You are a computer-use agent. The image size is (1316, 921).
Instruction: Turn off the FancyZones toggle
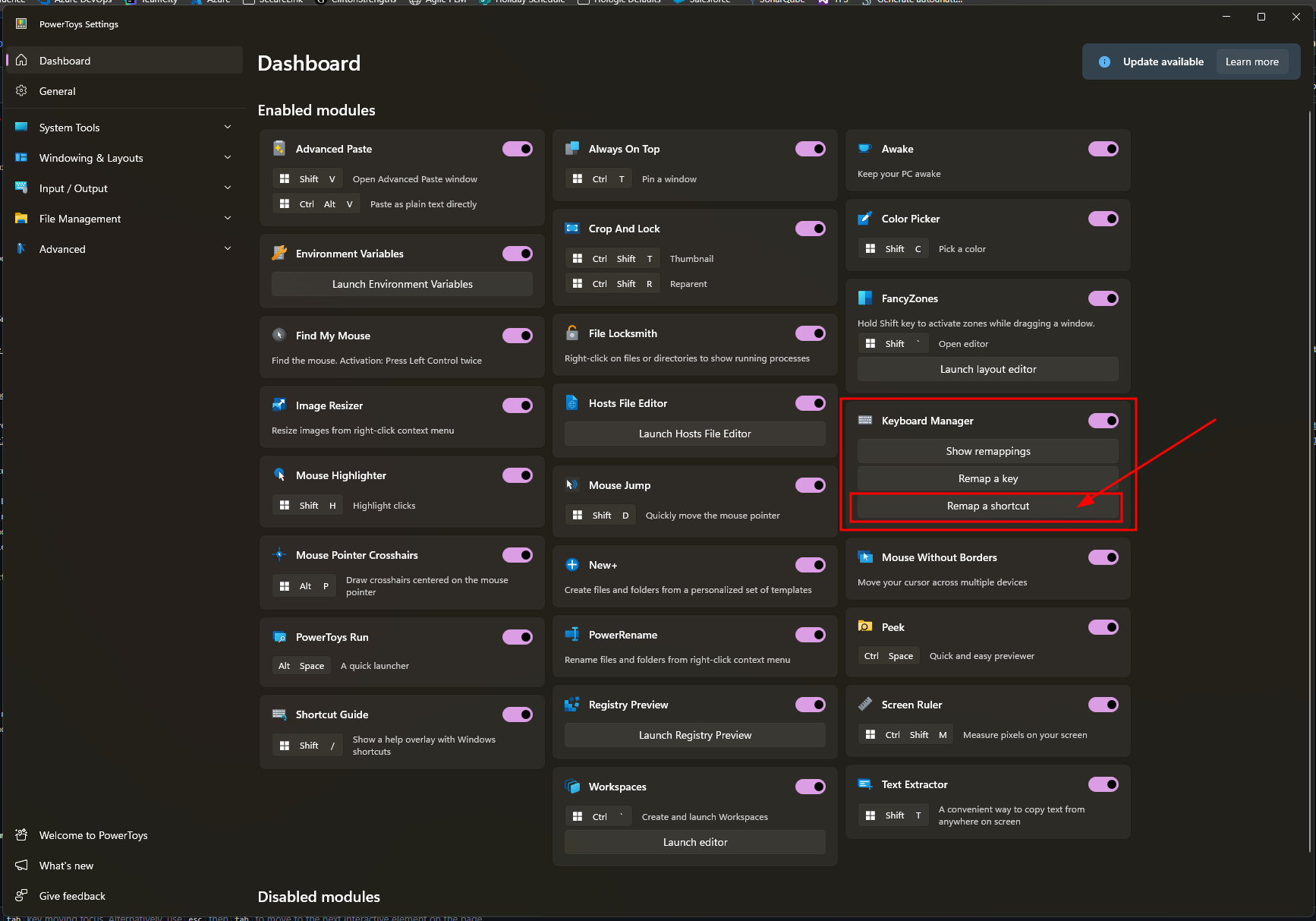[1103, 298]
